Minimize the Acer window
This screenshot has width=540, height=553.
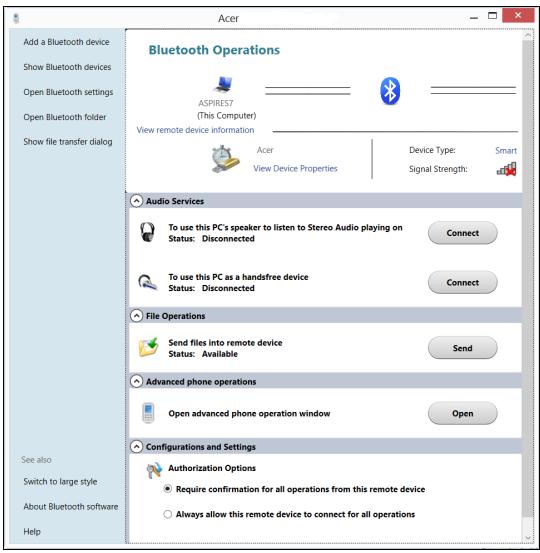click(x=474, y=17)
